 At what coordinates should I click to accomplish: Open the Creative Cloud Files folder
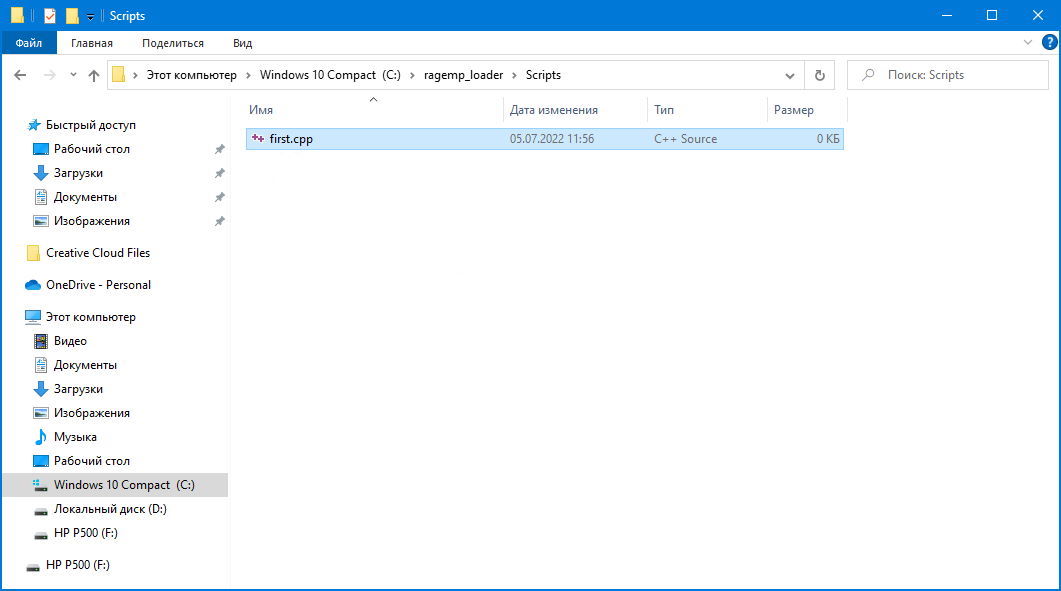pyautogui.click(x=98, y=253)
